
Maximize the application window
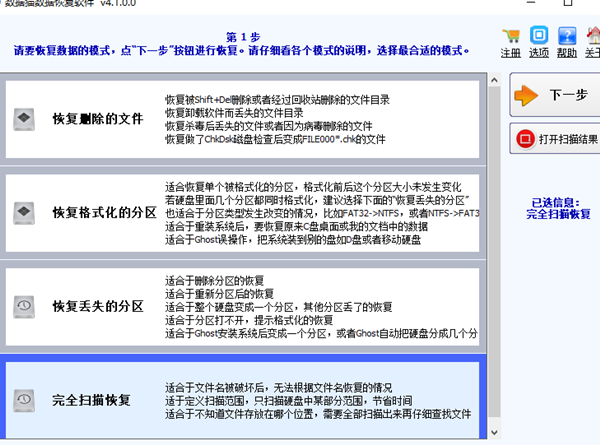[568, 3]
